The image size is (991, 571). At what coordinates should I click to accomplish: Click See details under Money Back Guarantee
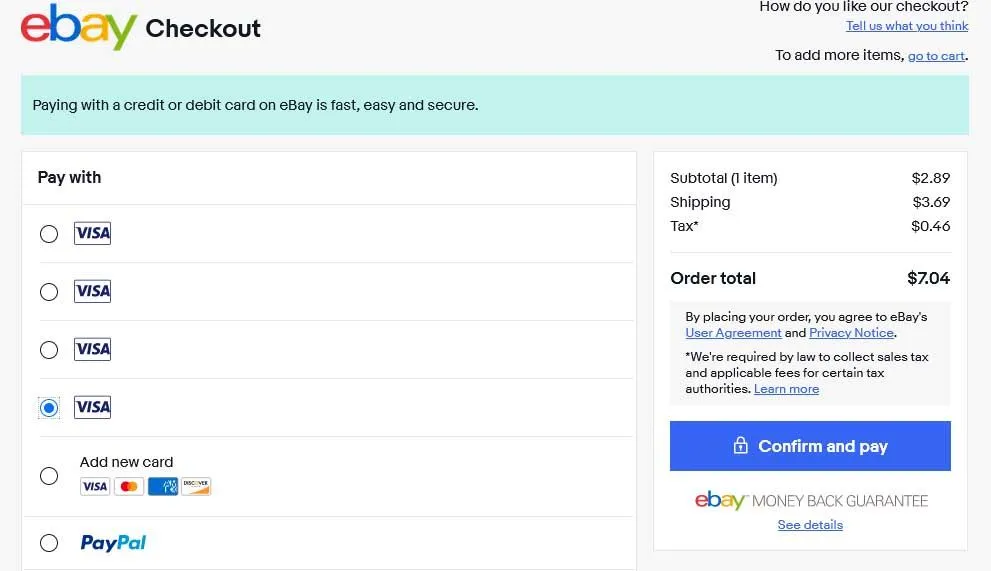810,525
